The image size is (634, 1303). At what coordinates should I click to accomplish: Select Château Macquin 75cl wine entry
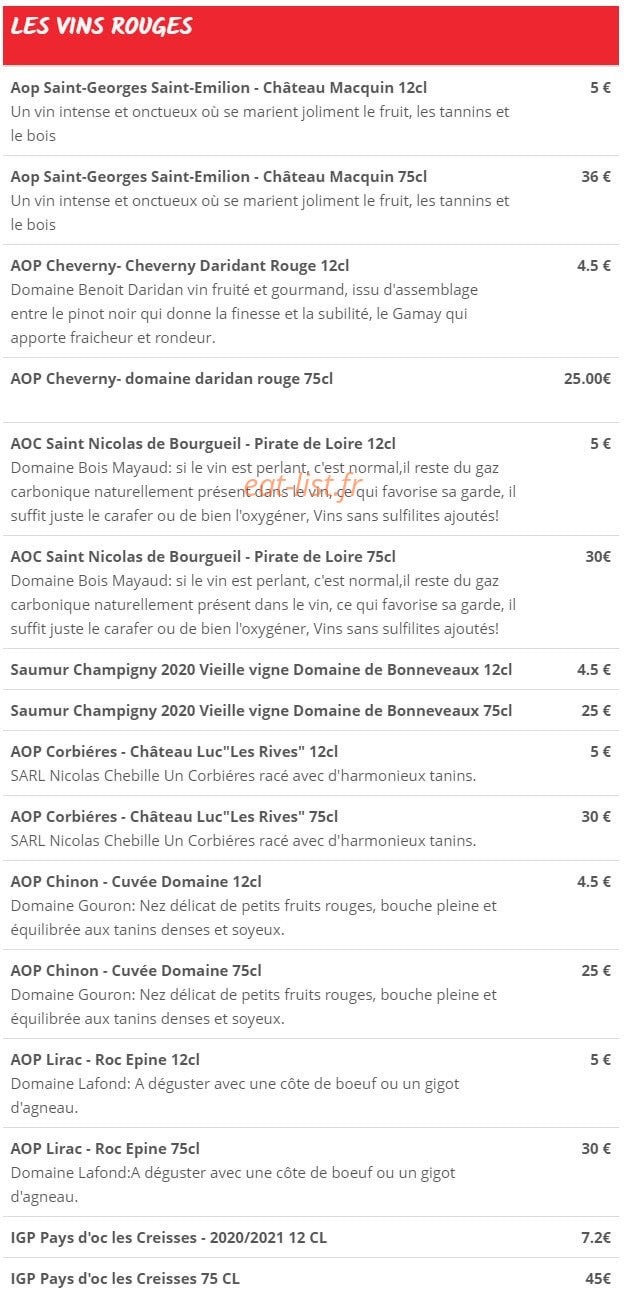tap(311, 200)
